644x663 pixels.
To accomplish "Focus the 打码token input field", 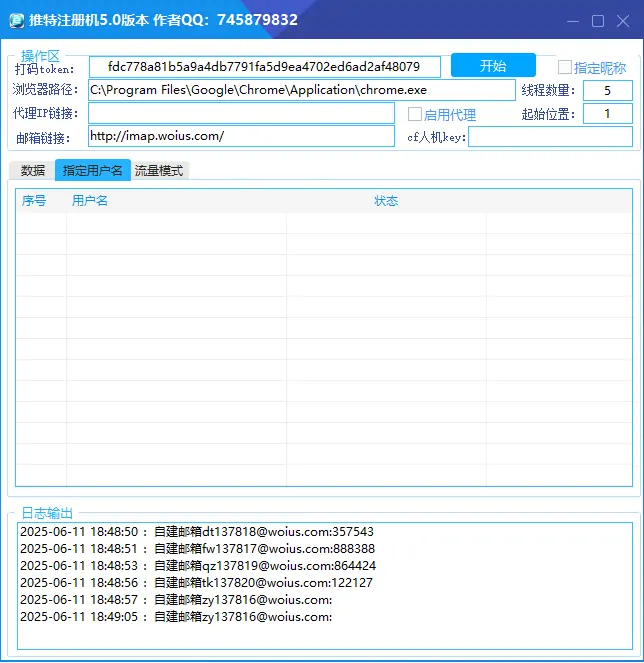I will pos(265,67).
